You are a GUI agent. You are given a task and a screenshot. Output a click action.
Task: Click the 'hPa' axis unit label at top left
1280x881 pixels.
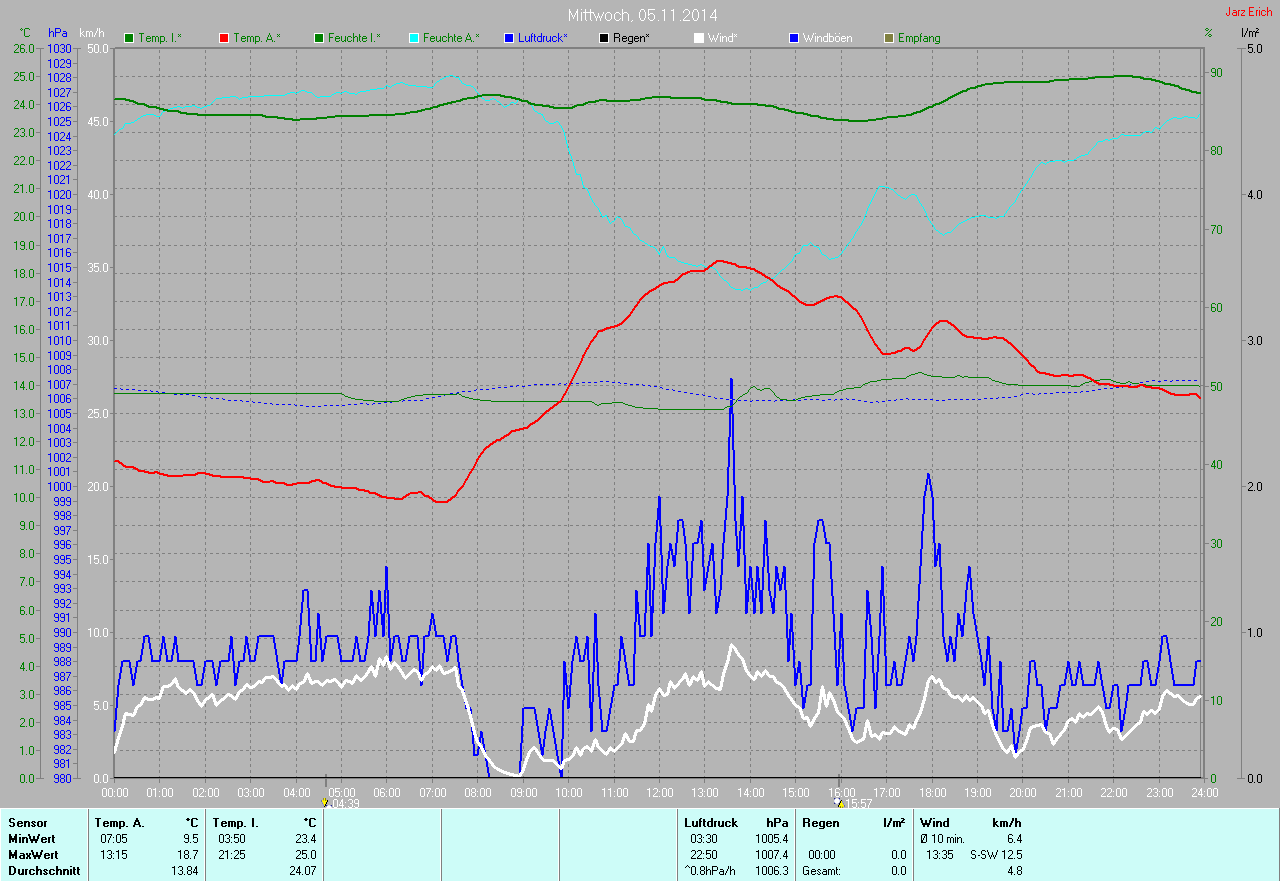[58, 33]
